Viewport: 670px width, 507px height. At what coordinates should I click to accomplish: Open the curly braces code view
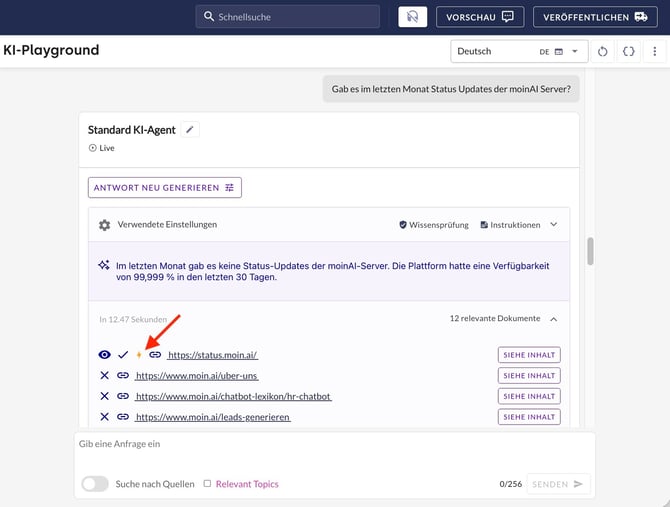pyautogui.click(x=628, y=51)
